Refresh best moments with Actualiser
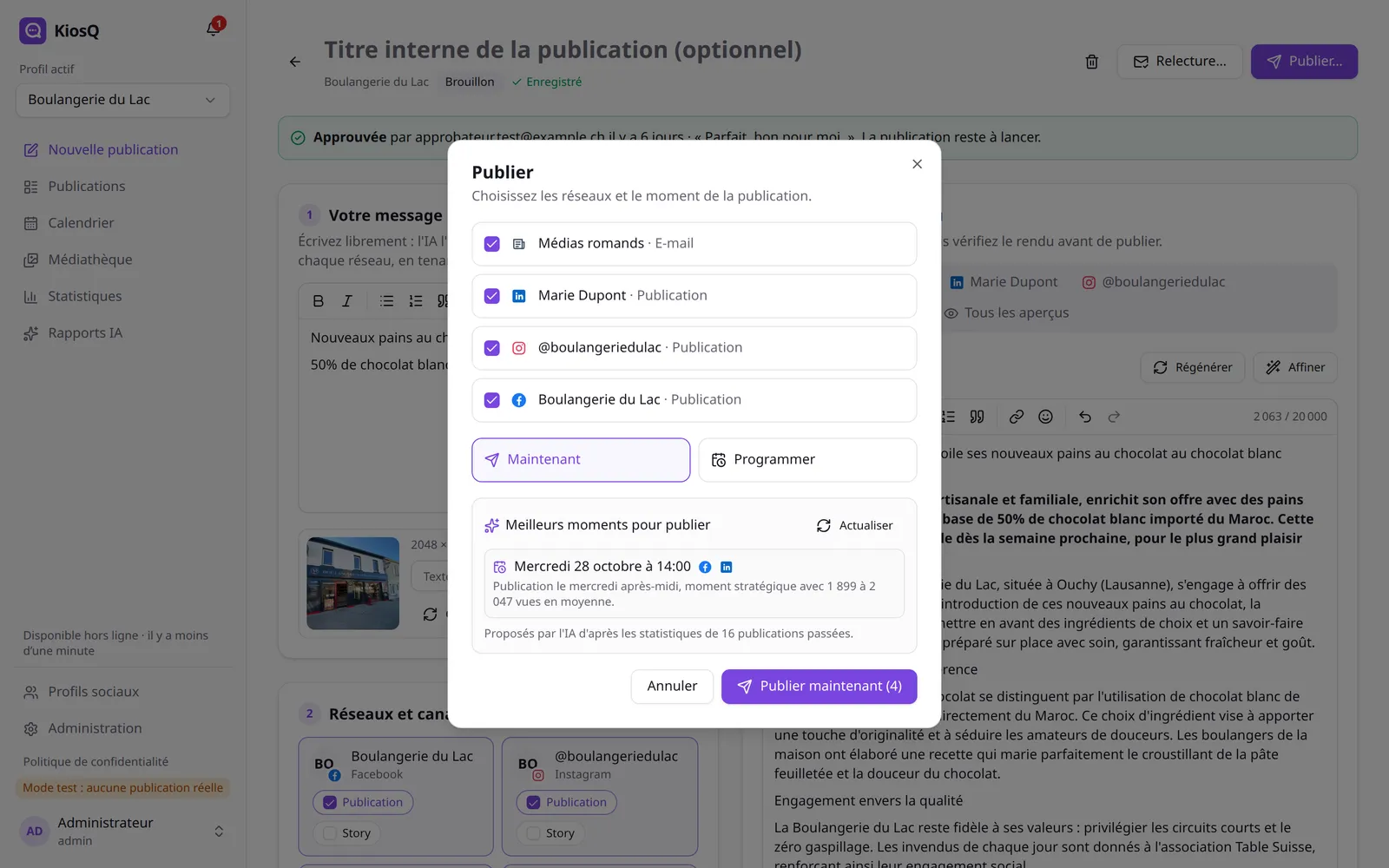This screenshot has width=1389, height=868. point(855,525)
